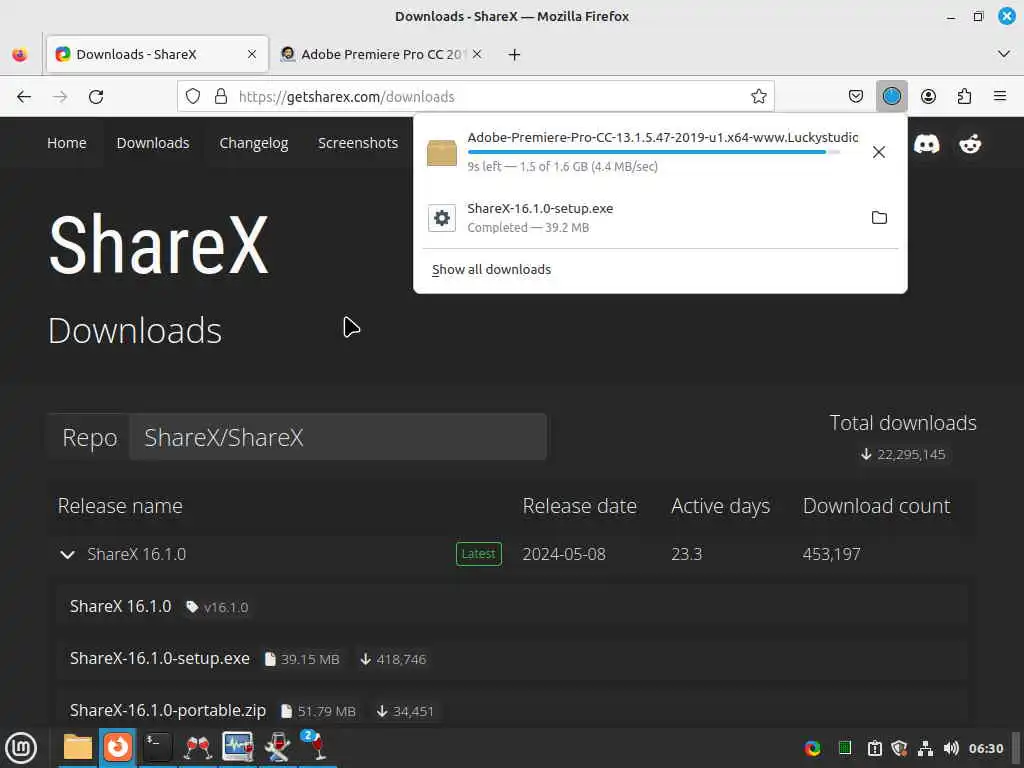This screenshot has height=768, width=1024.
Task: Go back to the previous page
Action: (24, 97)
